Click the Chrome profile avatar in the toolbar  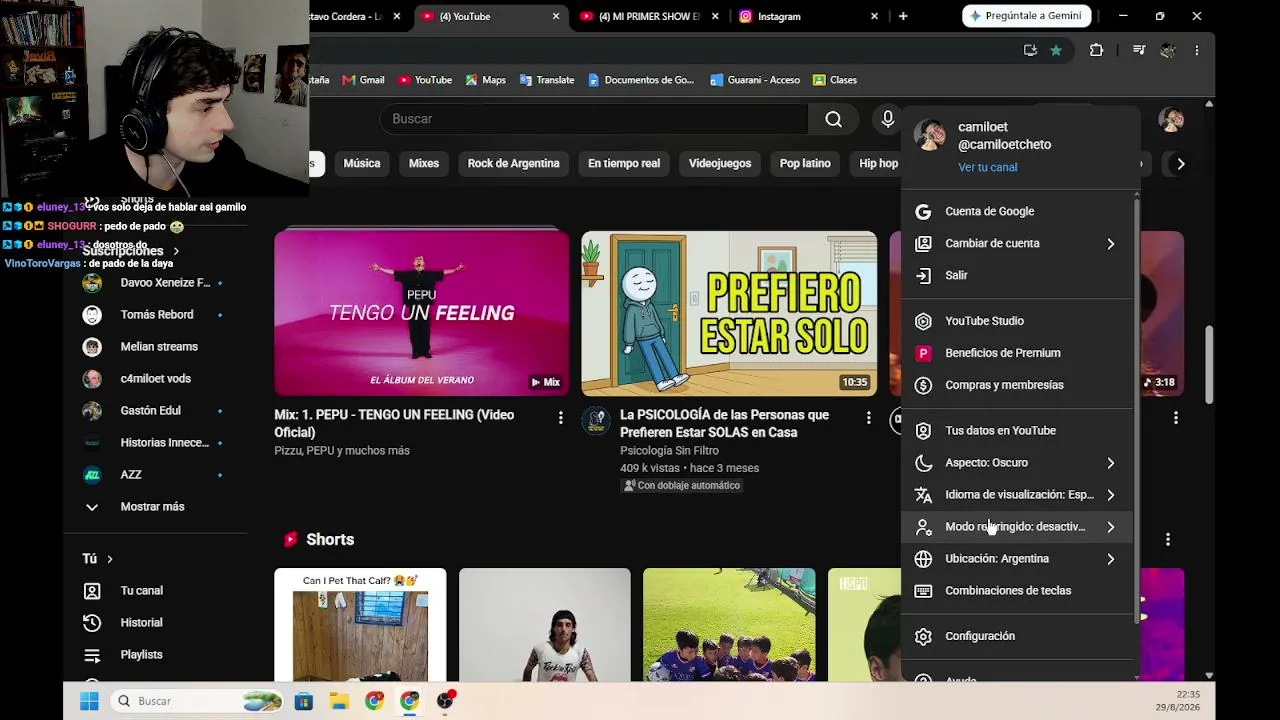[x=1167, y=50]
